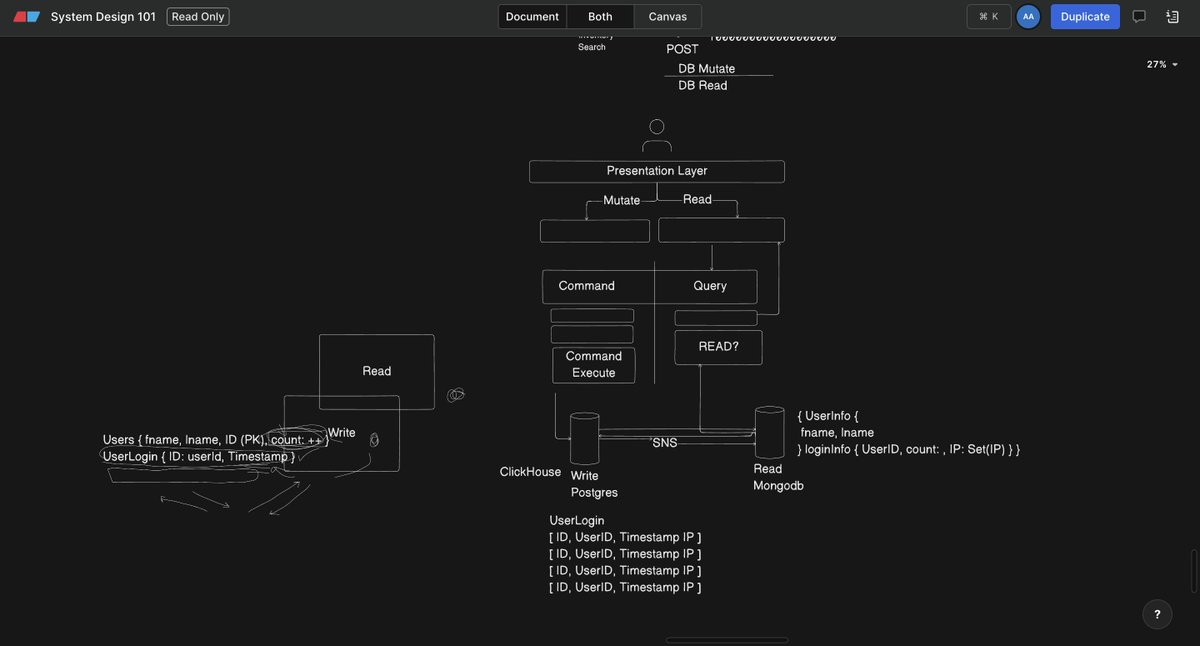Open the help question mark button
This screenshot has width=1200, height=646.
[x=1157, y=614]
